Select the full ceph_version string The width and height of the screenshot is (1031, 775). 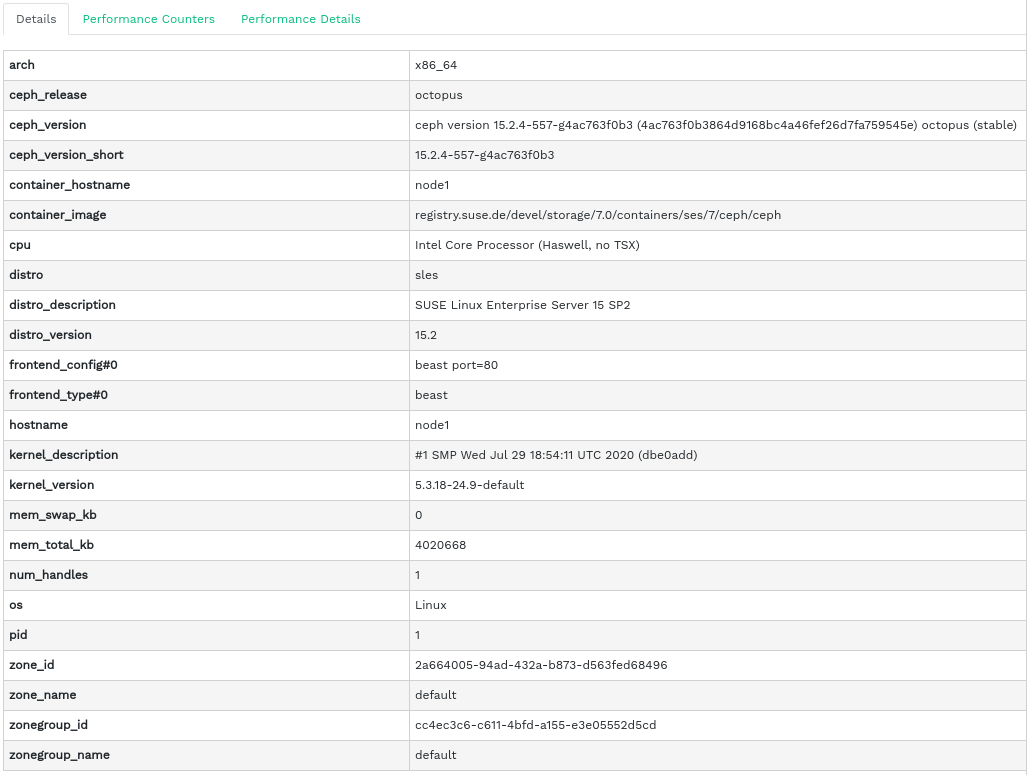click(x=715, y=125)
